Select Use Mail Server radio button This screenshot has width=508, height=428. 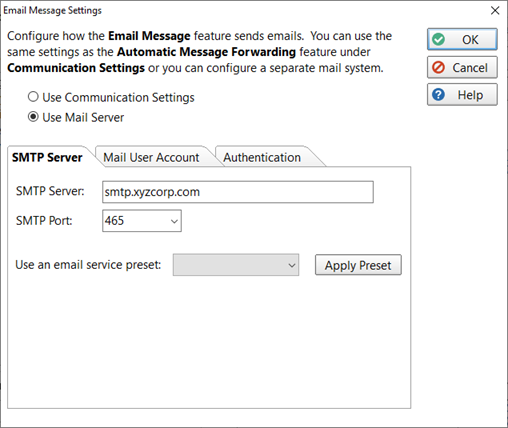pos(76,117)
